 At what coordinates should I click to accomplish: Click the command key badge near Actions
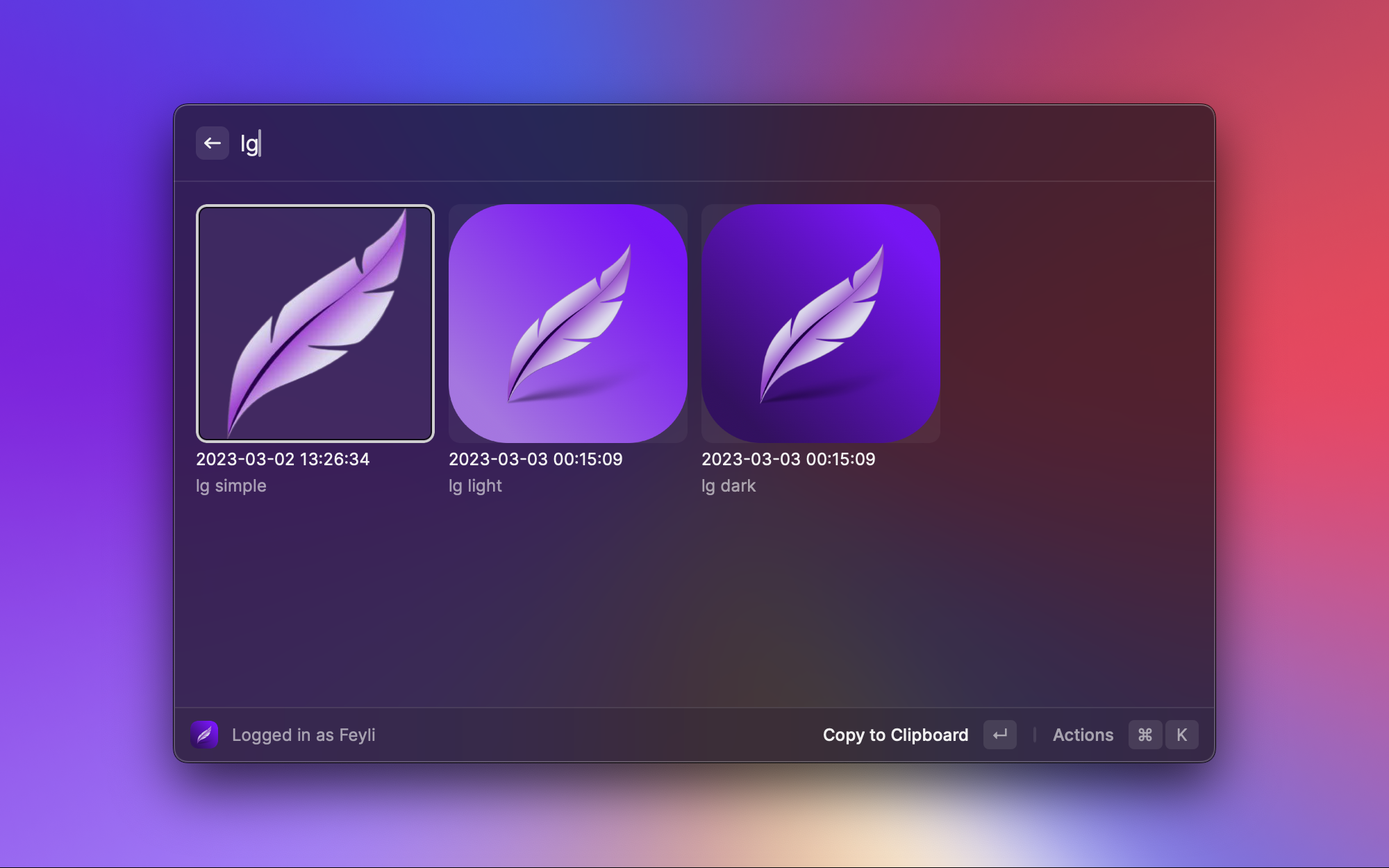[1145, 735]
